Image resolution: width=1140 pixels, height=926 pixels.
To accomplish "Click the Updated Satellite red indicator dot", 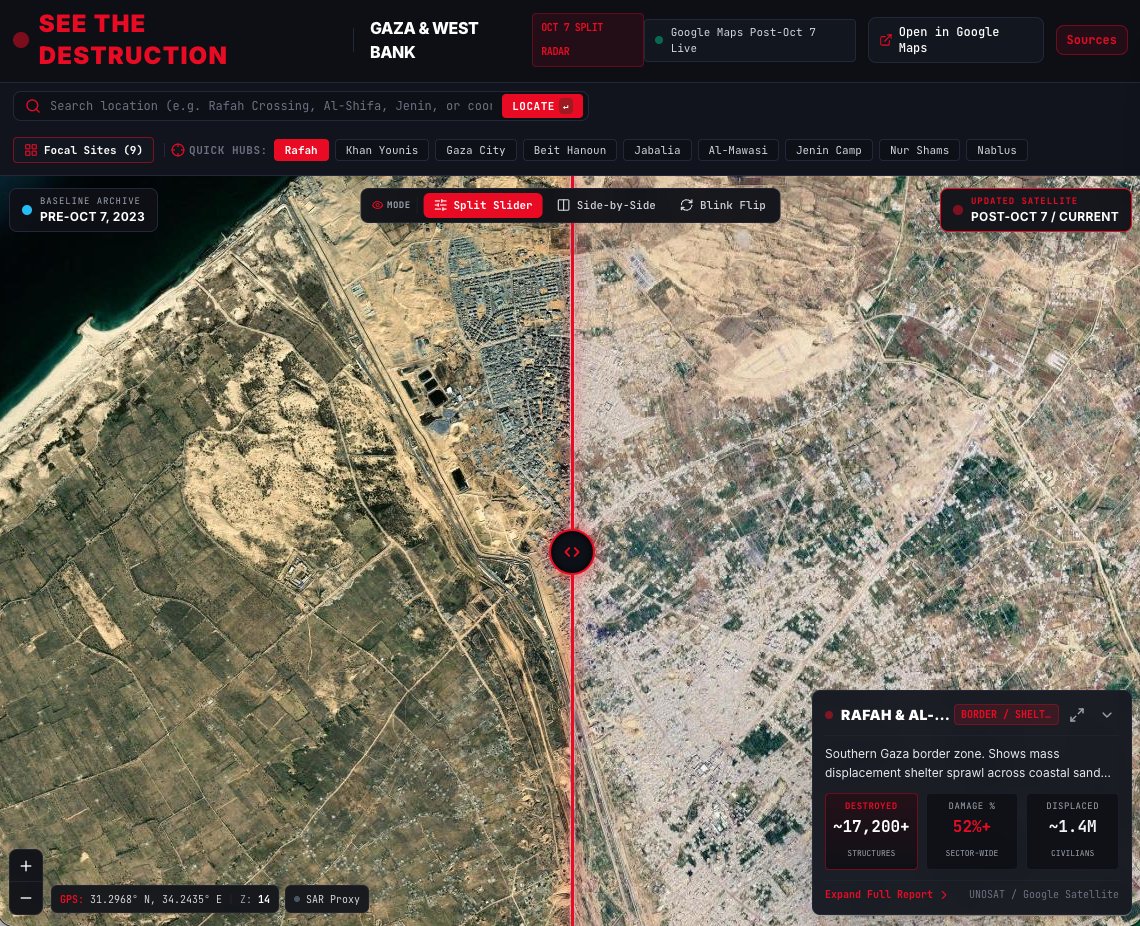I will pos(958,210).
